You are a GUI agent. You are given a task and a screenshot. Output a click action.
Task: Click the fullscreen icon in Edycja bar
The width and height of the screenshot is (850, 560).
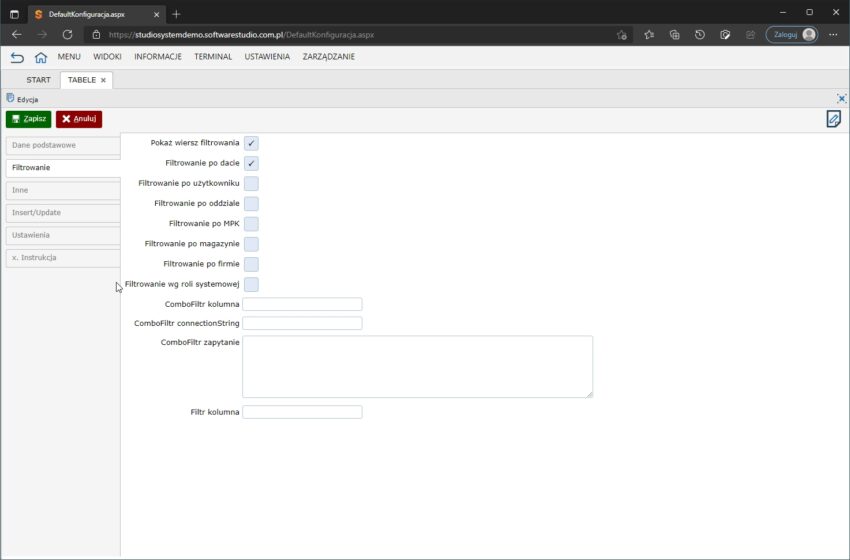841,99
